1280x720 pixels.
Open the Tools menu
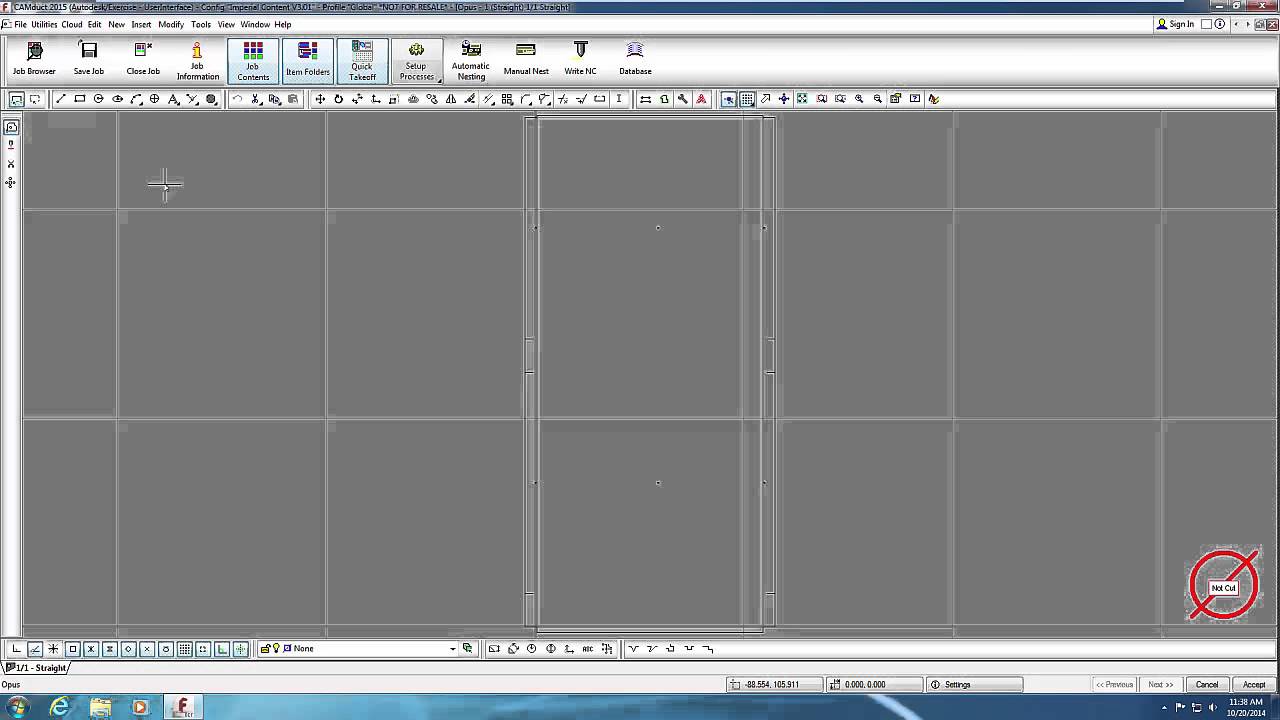click(x=201, y=24)
